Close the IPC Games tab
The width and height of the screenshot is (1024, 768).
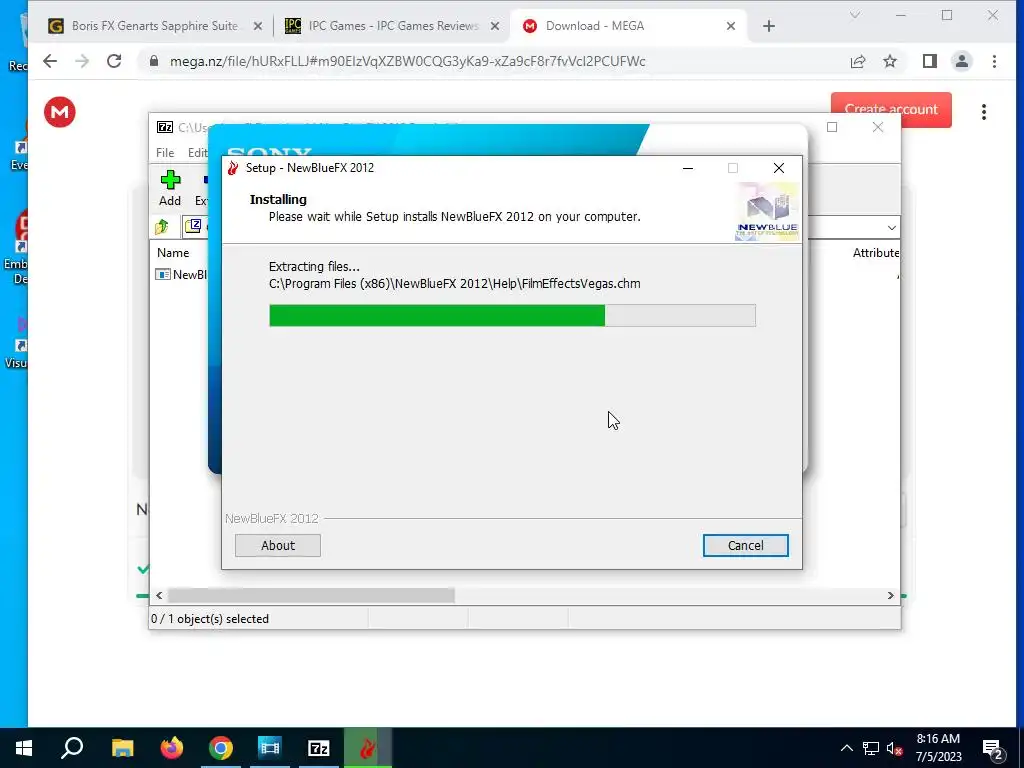(x=494, y=26)
